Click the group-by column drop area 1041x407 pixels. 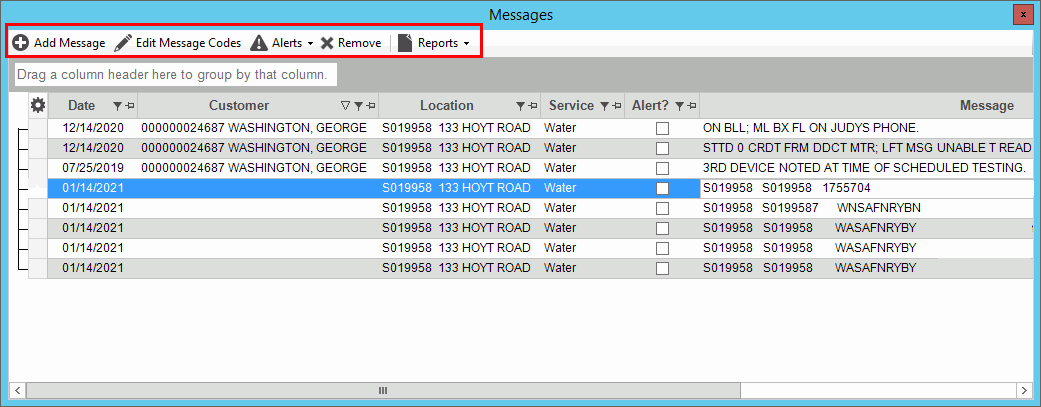176,75
